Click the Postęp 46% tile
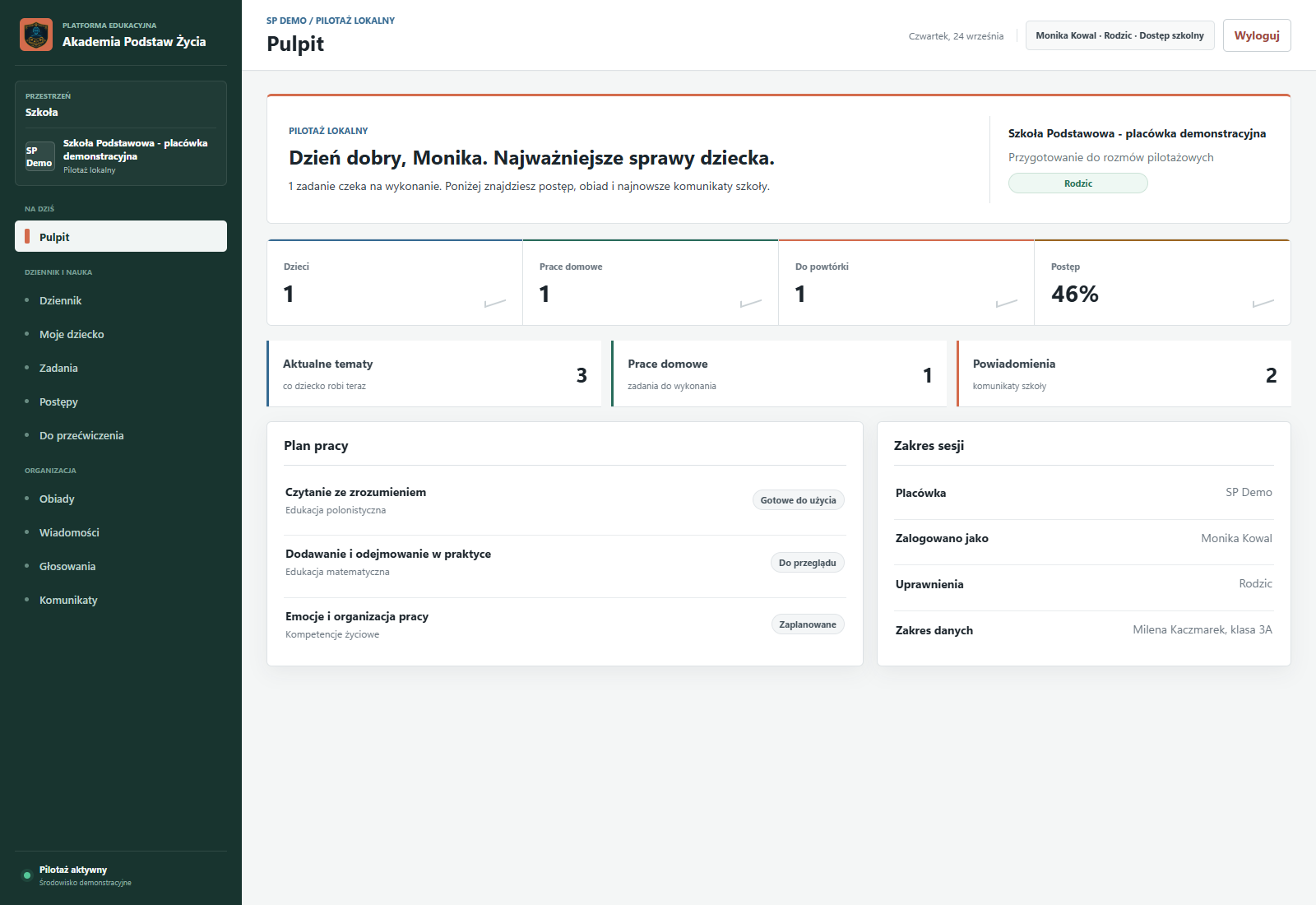 (x=1162, y=282)
